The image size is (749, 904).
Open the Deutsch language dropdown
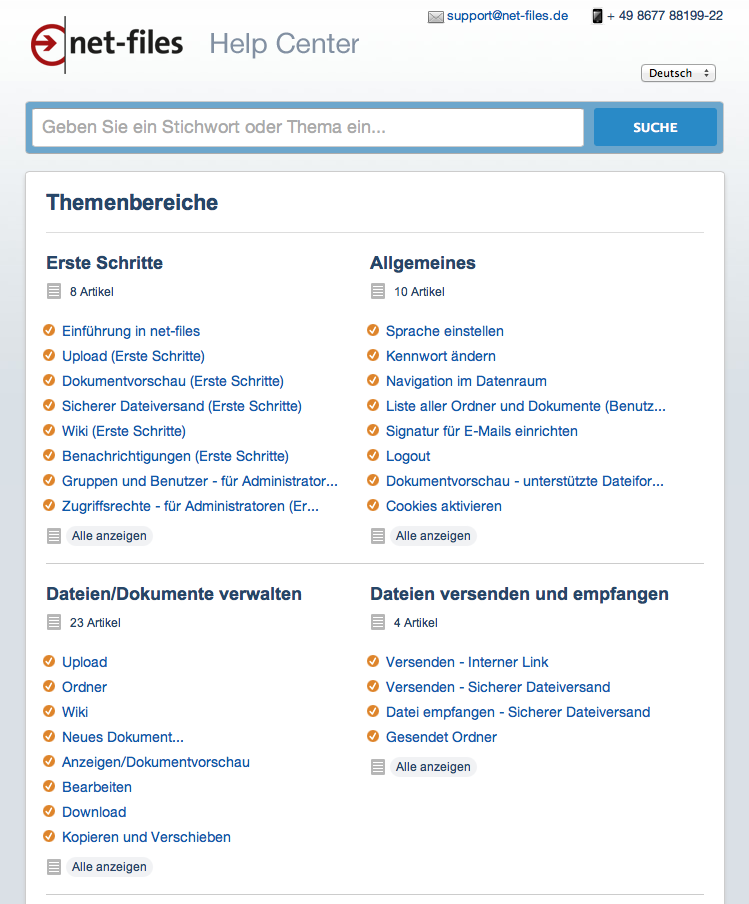pyautogui.click(x=678, y=73)
